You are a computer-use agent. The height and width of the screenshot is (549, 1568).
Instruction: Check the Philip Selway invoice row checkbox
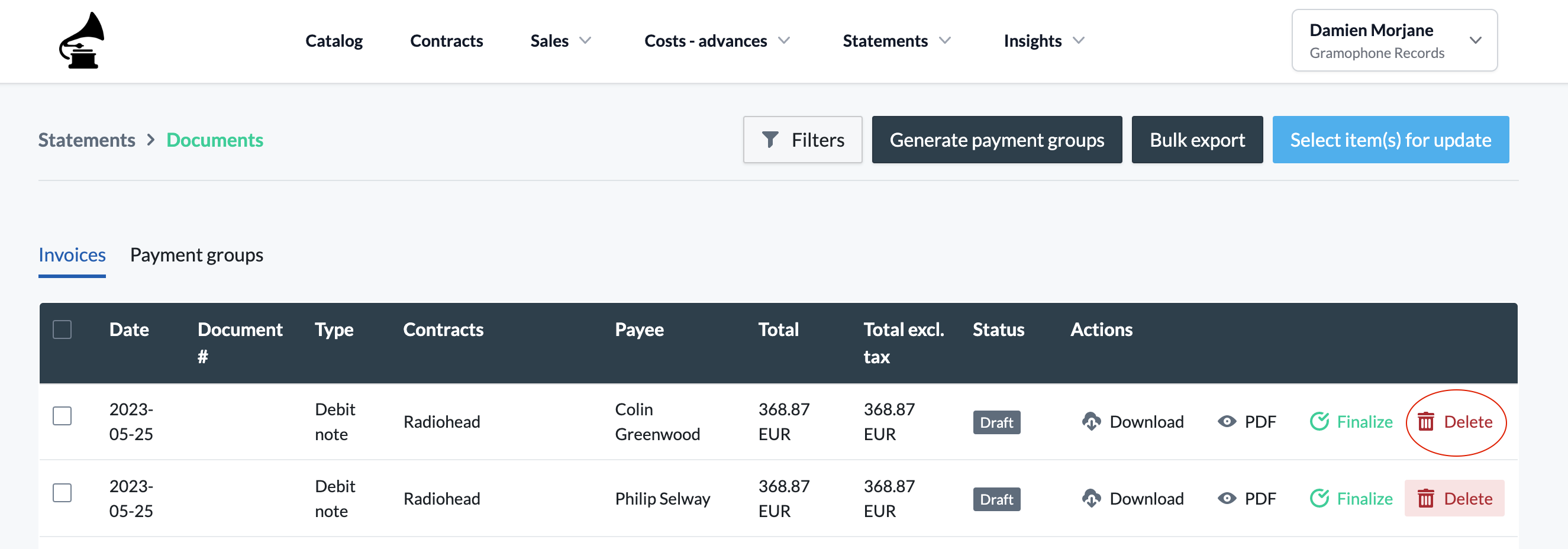[62, 492]
